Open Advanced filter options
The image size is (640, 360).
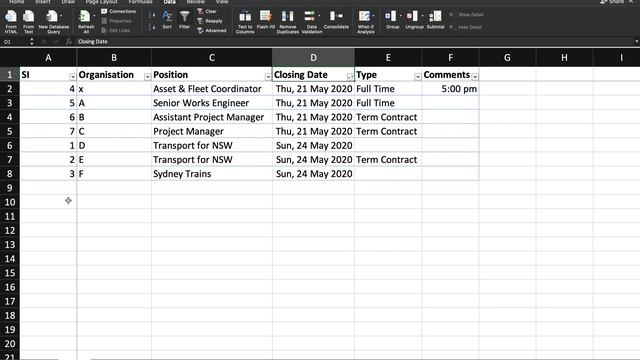point(211,31)
